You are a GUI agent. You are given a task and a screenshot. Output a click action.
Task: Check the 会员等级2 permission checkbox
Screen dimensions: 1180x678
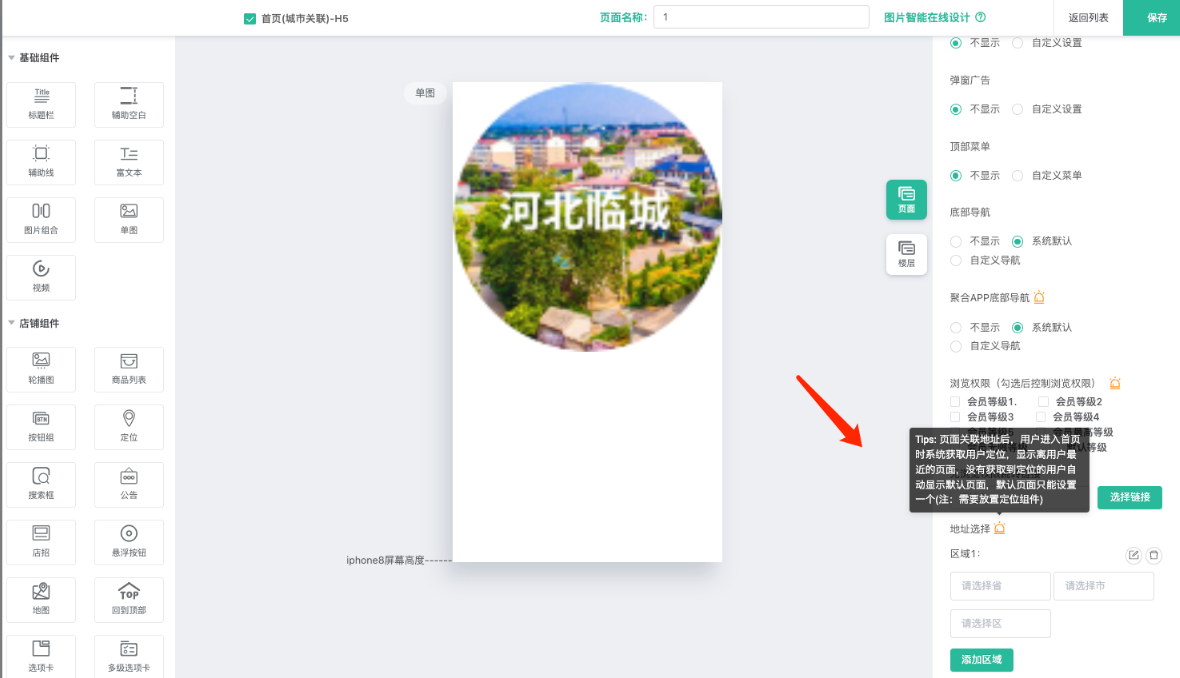click(1043, 401)
